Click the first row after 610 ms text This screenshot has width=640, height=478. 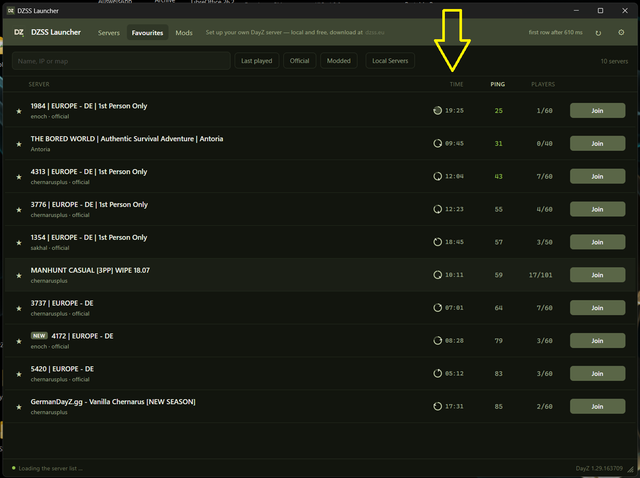click(x=556, y=32)
